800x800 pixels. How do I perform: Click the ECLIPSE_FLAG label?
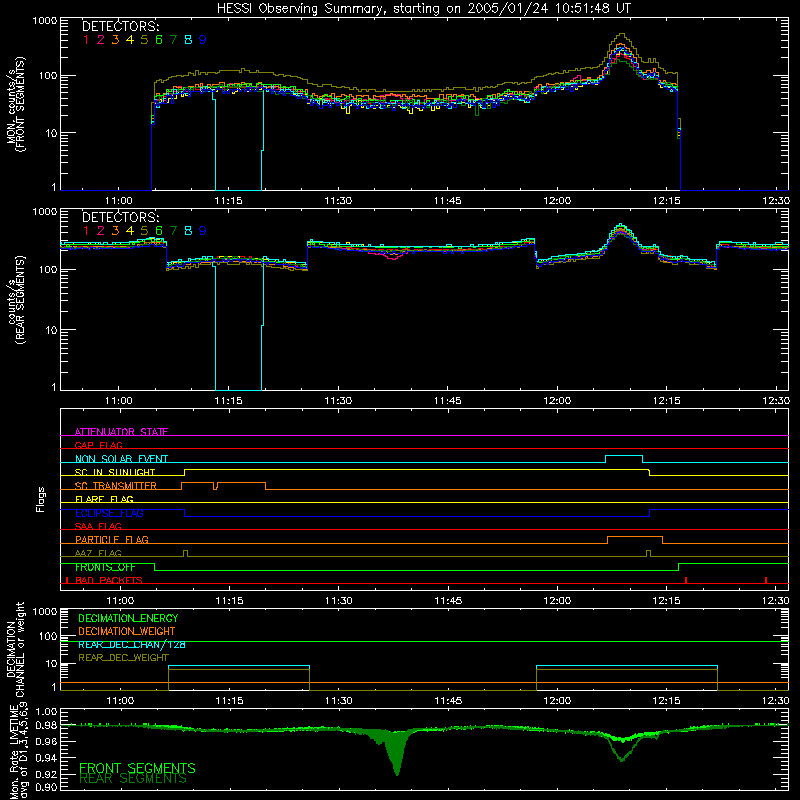109,513
